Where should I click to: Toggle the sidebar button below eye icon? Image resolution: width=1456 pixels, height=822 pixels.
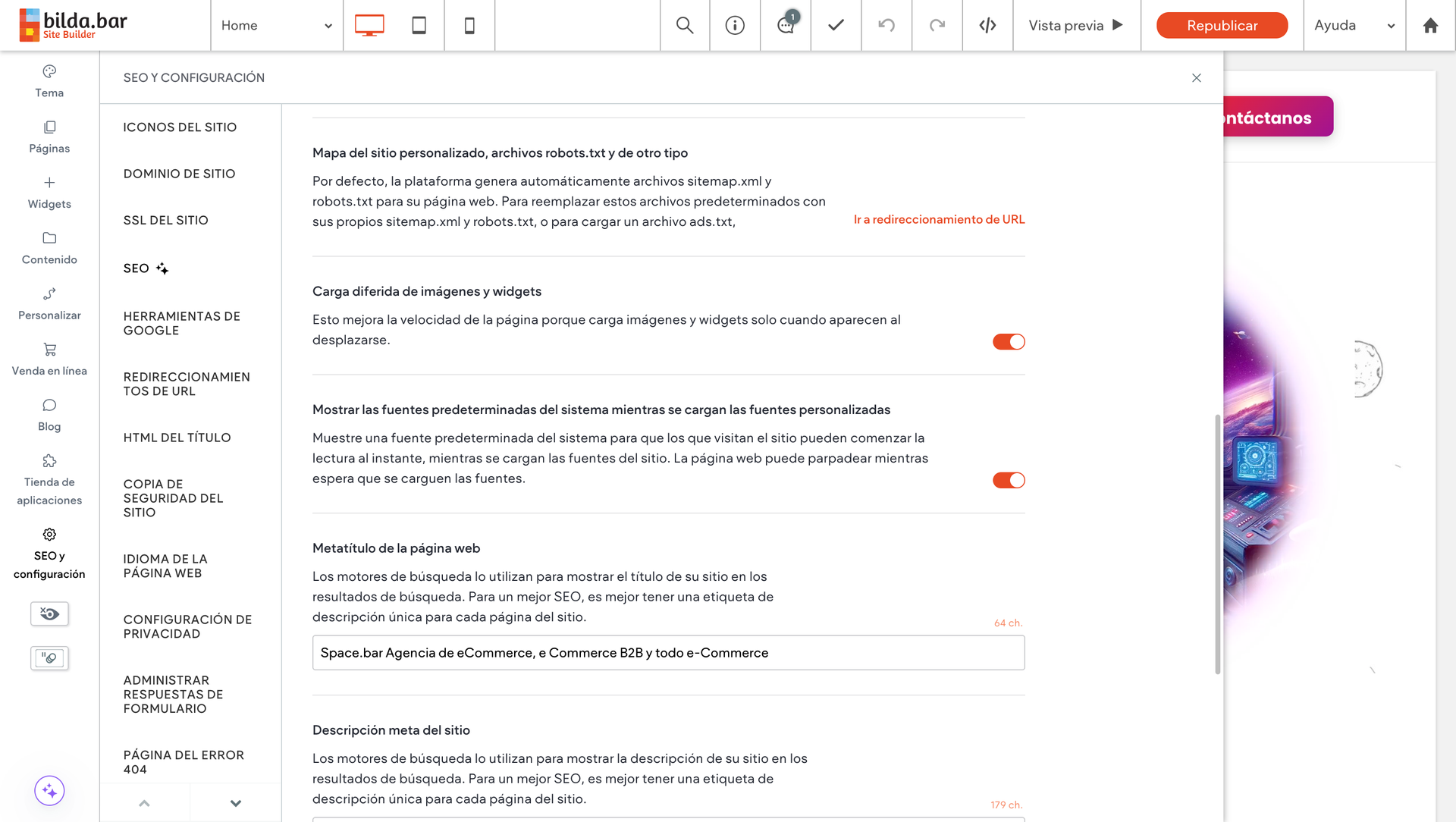click(x=49, y=657)
